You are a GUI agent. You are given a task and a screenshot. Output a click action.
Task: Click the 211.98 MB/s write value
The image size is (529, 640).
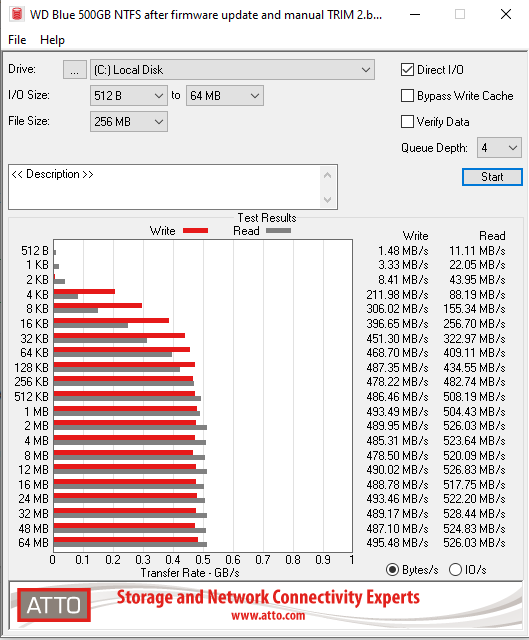pos(397,295)
